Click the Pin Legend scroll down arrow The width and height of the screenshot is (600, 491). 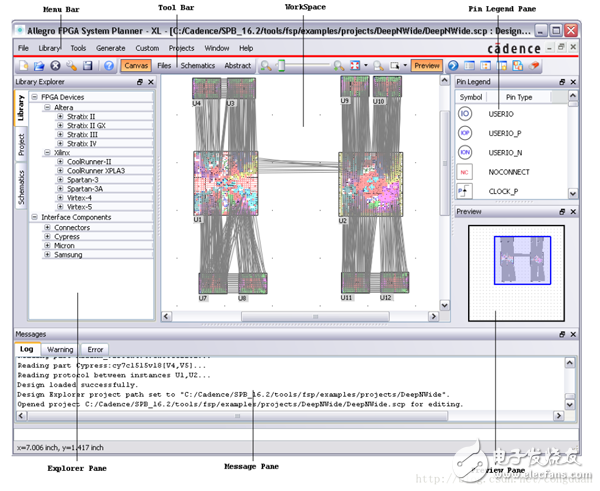click(x=572, y=193)
